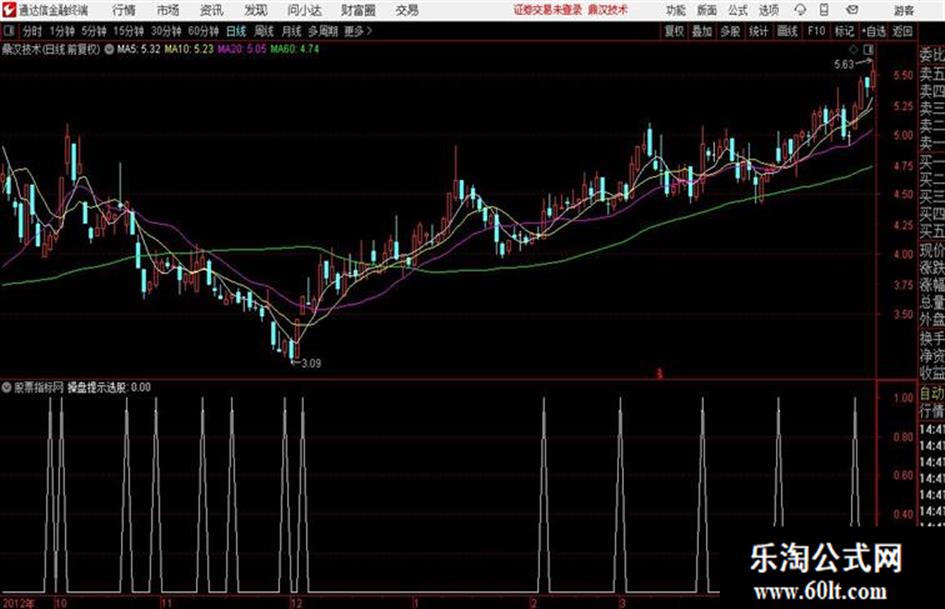The image size is (945, 609).
Task: Click the MA20: 5.05 indicator label
Action: [x=242, y=49]
